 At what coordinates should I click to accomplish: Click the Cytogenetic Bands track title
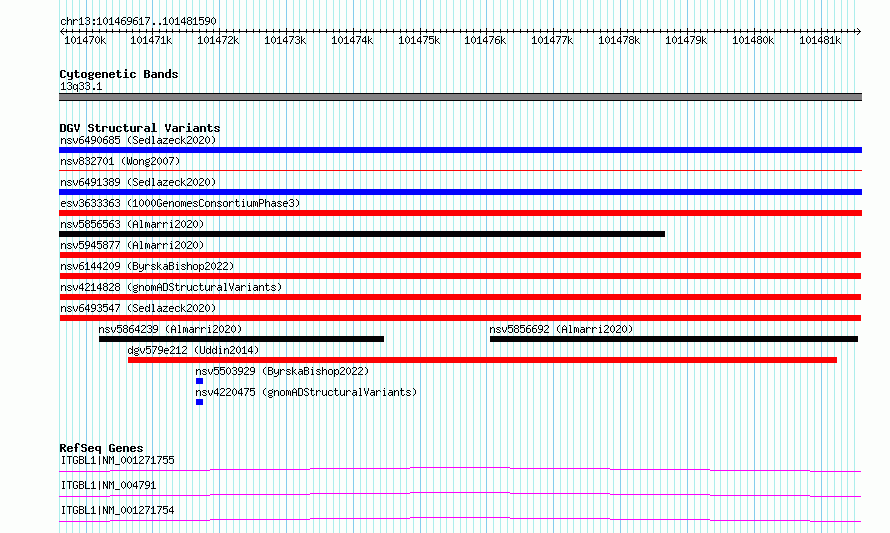coord(119,74)
